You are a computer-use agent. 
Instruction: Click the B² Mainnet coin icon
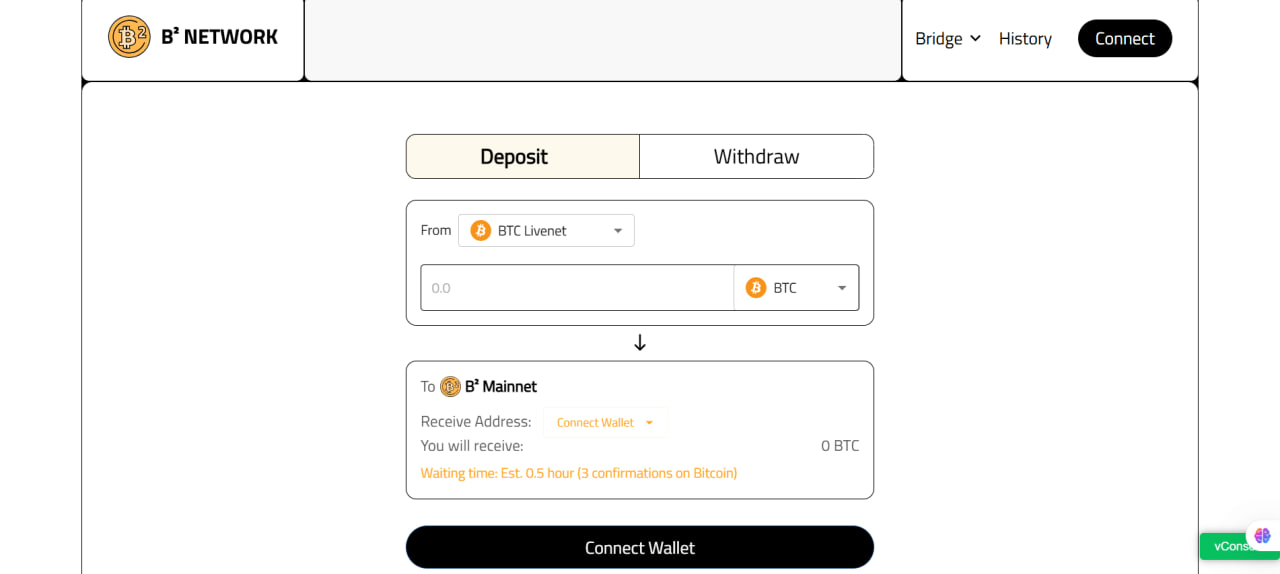point(450,387)
